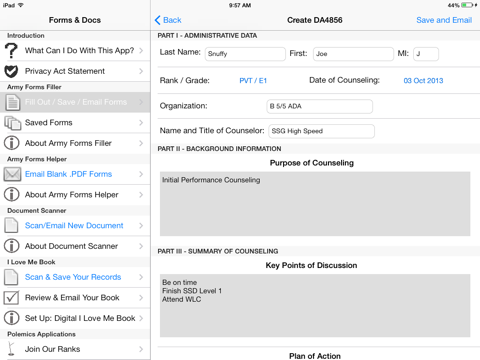Image resolution: width=480 pixels, height=360 pixels.
Task: Click the info icon for Set Up: Digital I Love Me Book
Action: (x=12, y=318)
